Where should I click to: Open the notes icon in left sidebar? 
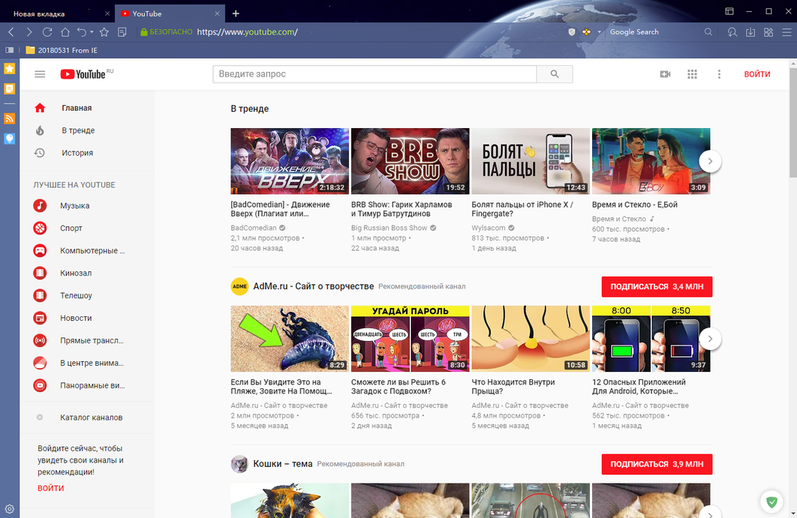[x=10, y=89]
